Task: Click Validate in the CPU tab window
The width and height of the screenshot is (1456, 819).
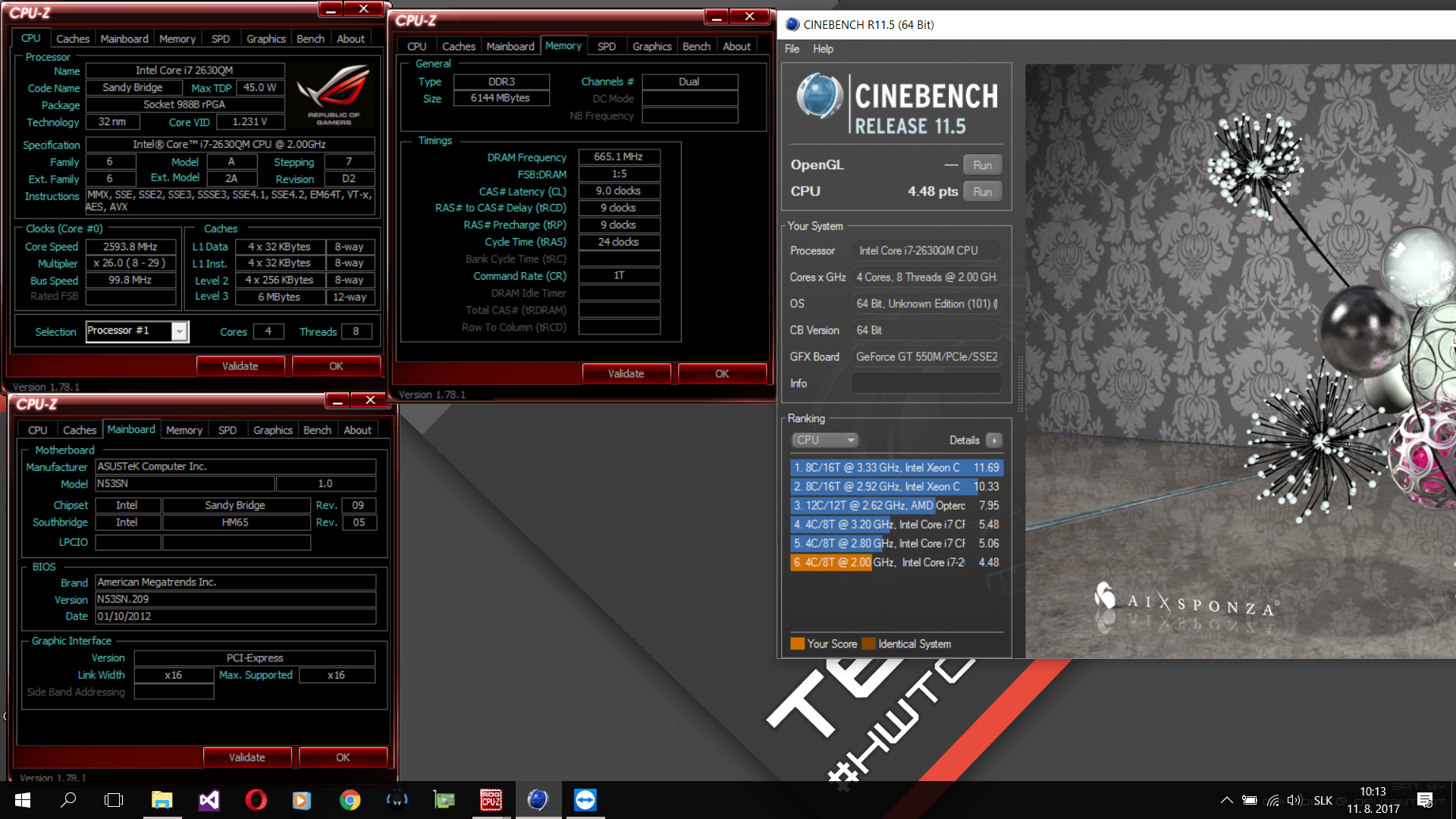Action: click(x=240, y=366)
